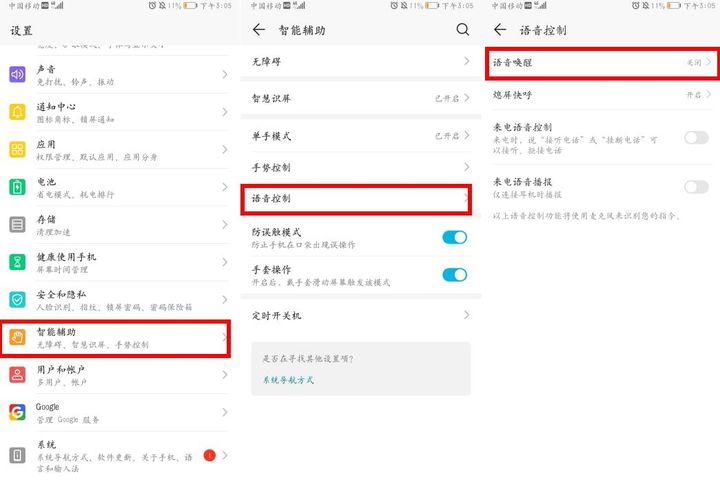Open the 熄屏快呼 row chevron
The height and width of the screenshot is (482, 720).
[x=709, y=94]
